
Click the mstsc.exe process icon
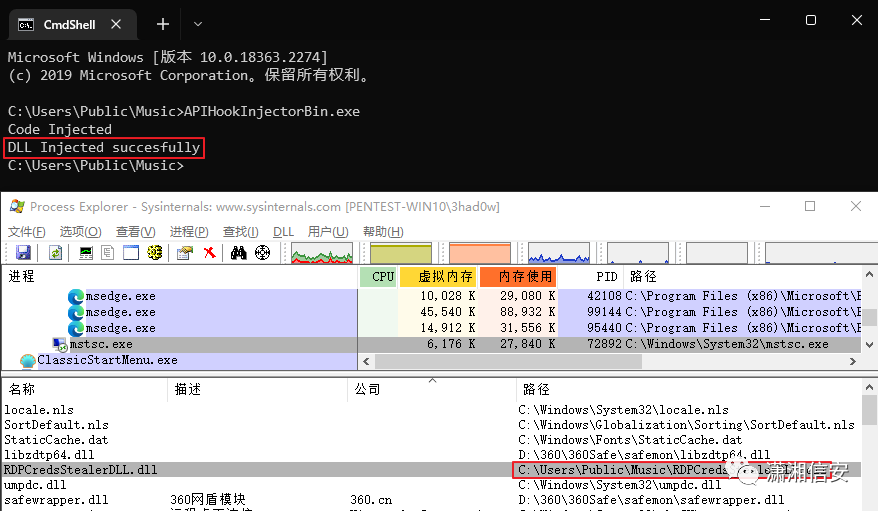point(59,344)
